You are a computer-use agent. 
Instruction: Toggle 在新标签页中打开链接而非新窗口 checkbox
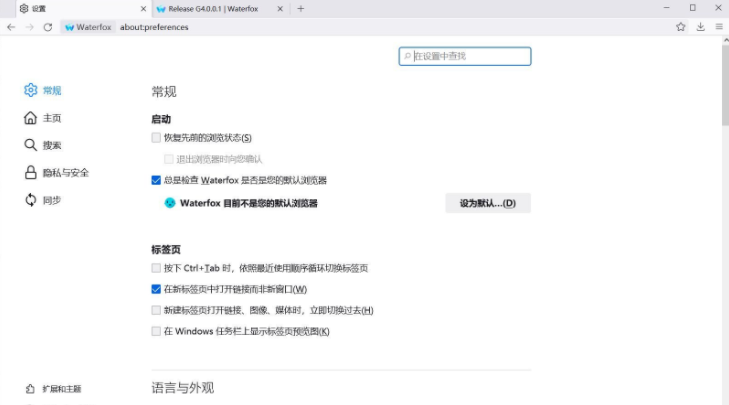coord(156,289)
